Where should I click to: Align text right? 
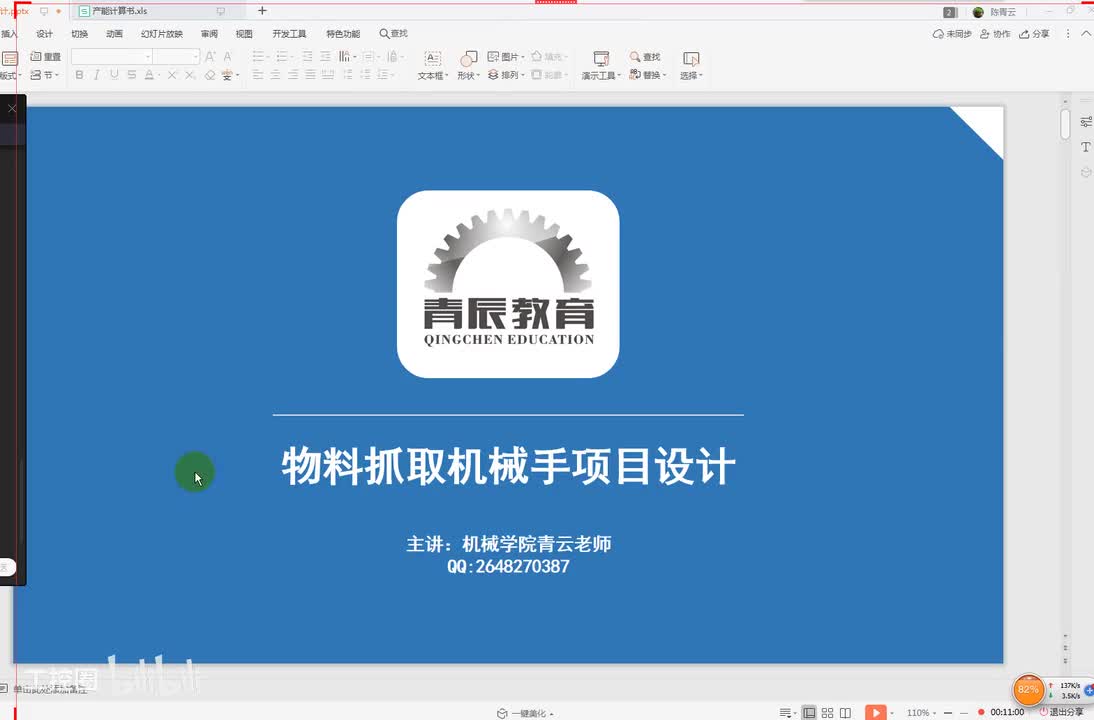coord(293,75)
